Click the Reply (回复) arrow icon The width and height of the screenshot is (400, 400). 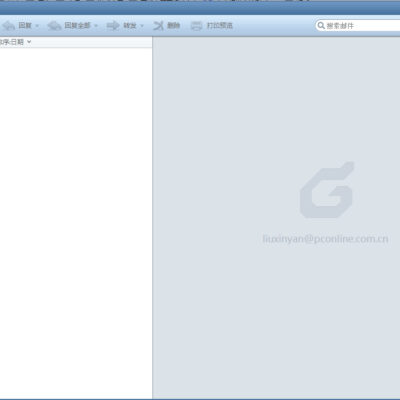click(9, 26)
